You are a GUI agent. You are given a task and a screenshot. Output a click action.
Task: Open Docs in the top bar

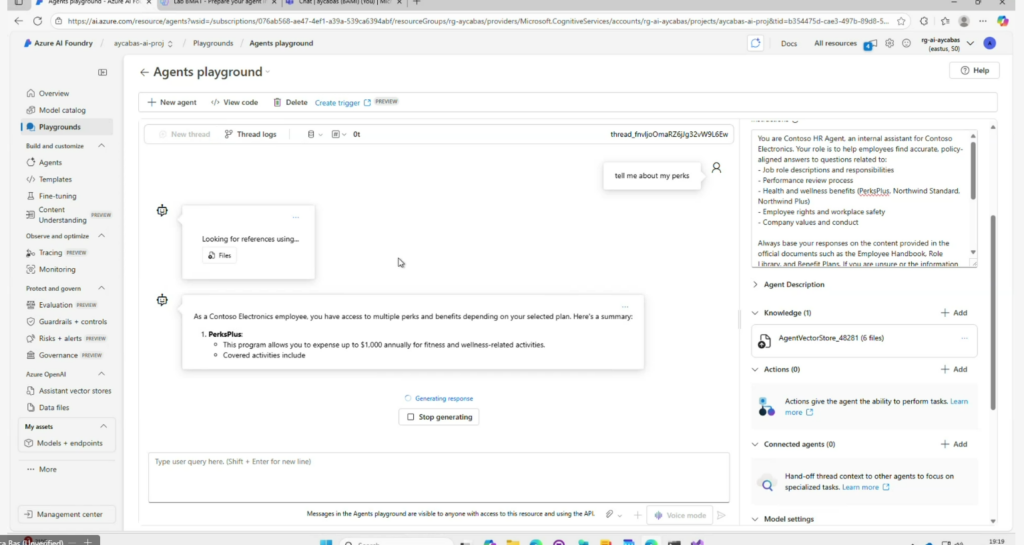point(789,44)
